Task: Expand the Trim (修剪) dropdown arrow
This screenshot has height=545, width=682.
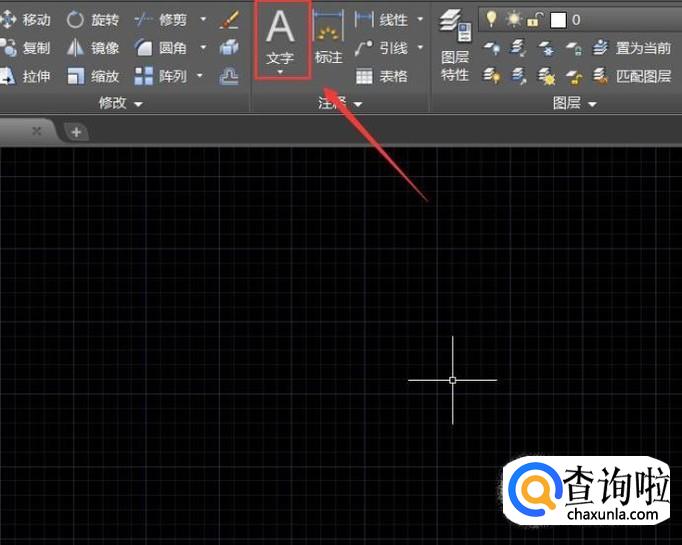Action: 203,19
